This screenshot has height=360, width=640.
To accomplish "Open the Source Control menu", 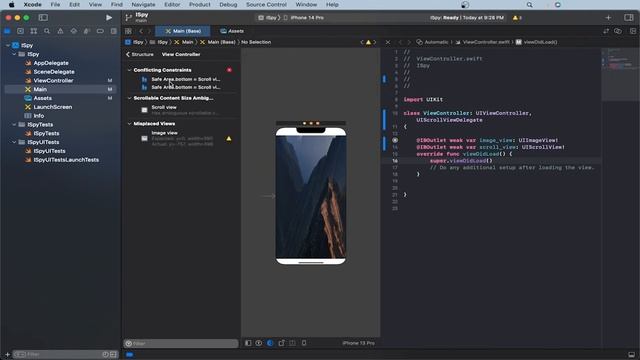I will pyautogui.click(x=266, y=4).
